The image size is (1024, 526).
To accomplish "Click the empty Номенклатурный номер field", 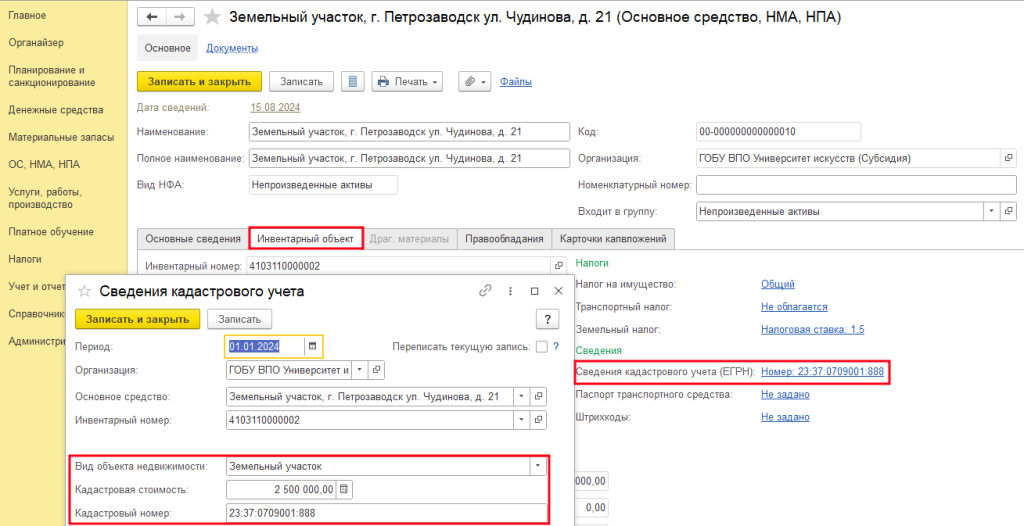I will pos(856,185).
